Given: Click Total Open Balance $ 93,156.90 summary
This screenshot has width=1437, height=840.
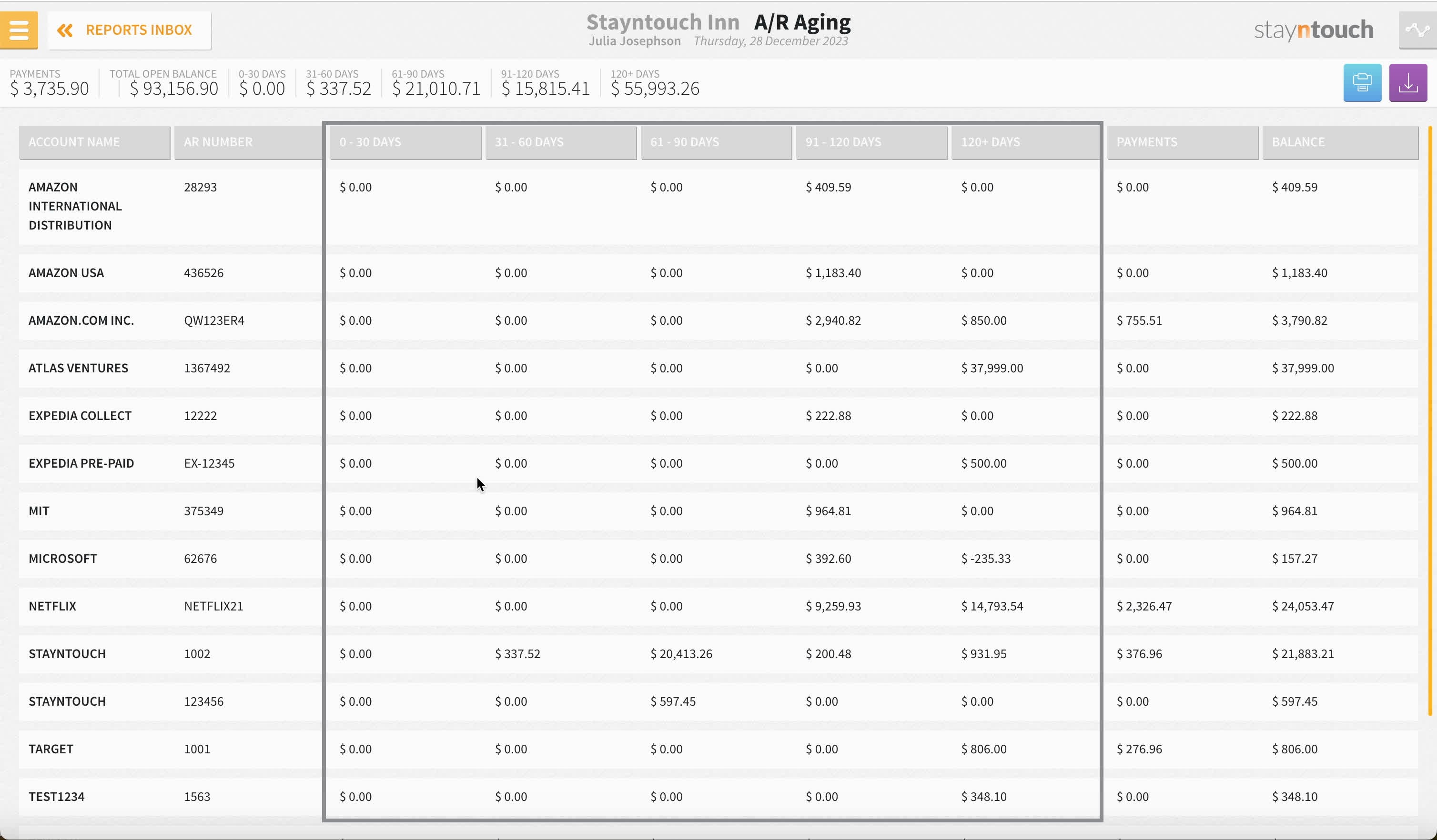Looking at the screenshot, I should tap(163, 83).
